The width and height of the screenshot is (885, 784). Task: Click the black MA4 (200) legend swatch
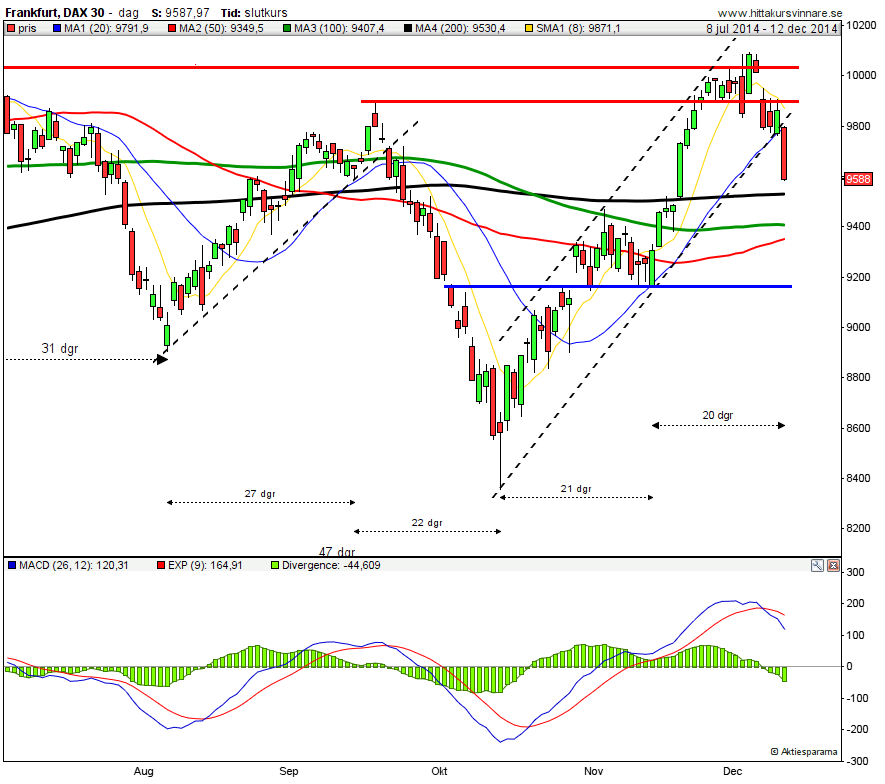(x=408, y=28)
